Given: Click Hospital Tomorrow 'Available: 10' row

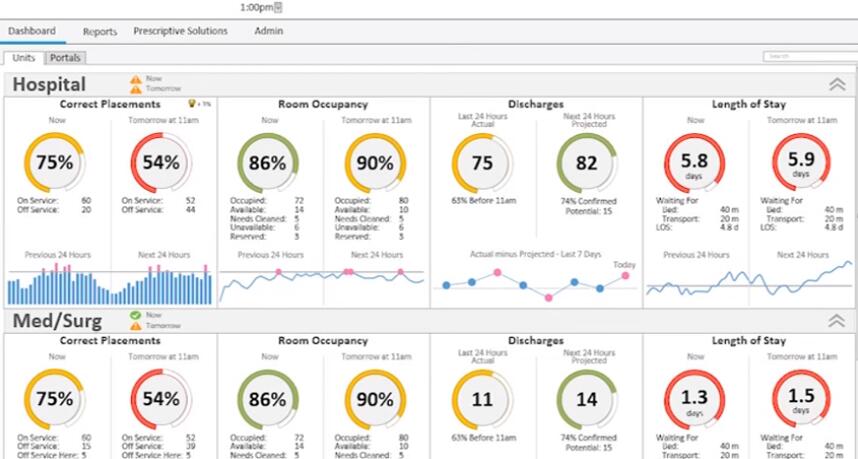Looking at the screenshot, I should point(372,210).
